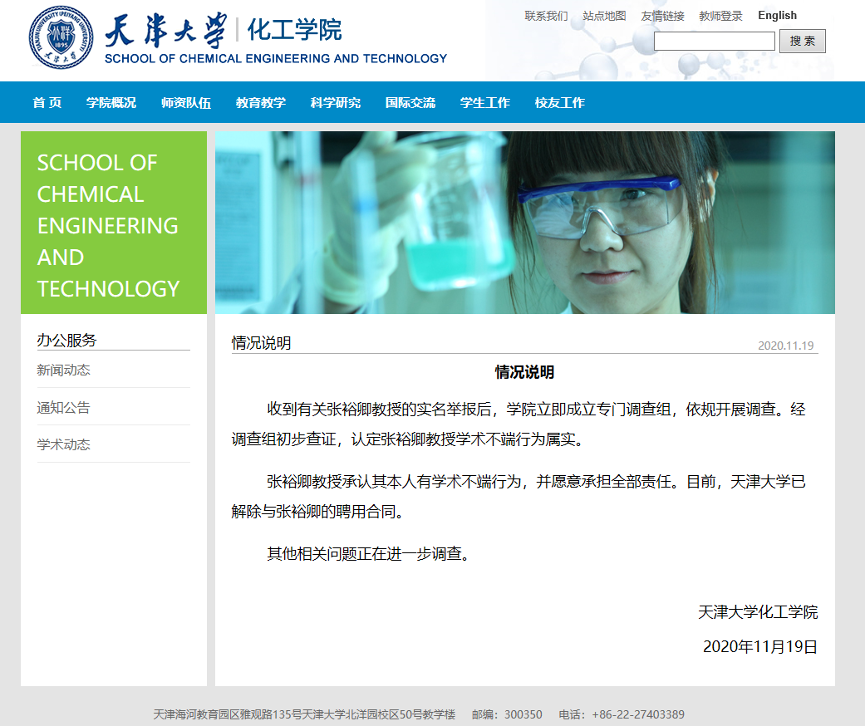Click inside the search input field
The height and width of the screenshot is (727, 866).
point(713,41)
